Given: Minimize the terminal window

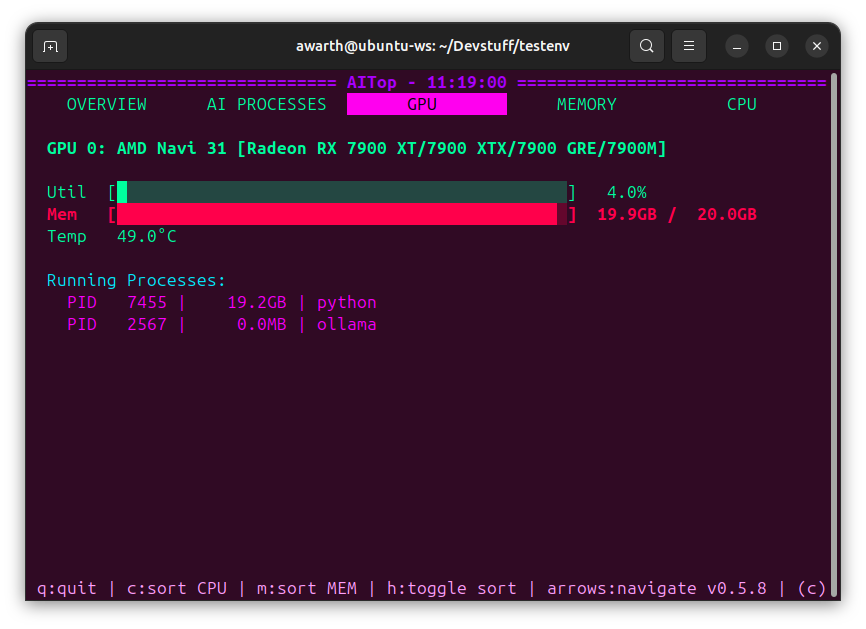Looking at the screenshot, I should click(737, 46).
